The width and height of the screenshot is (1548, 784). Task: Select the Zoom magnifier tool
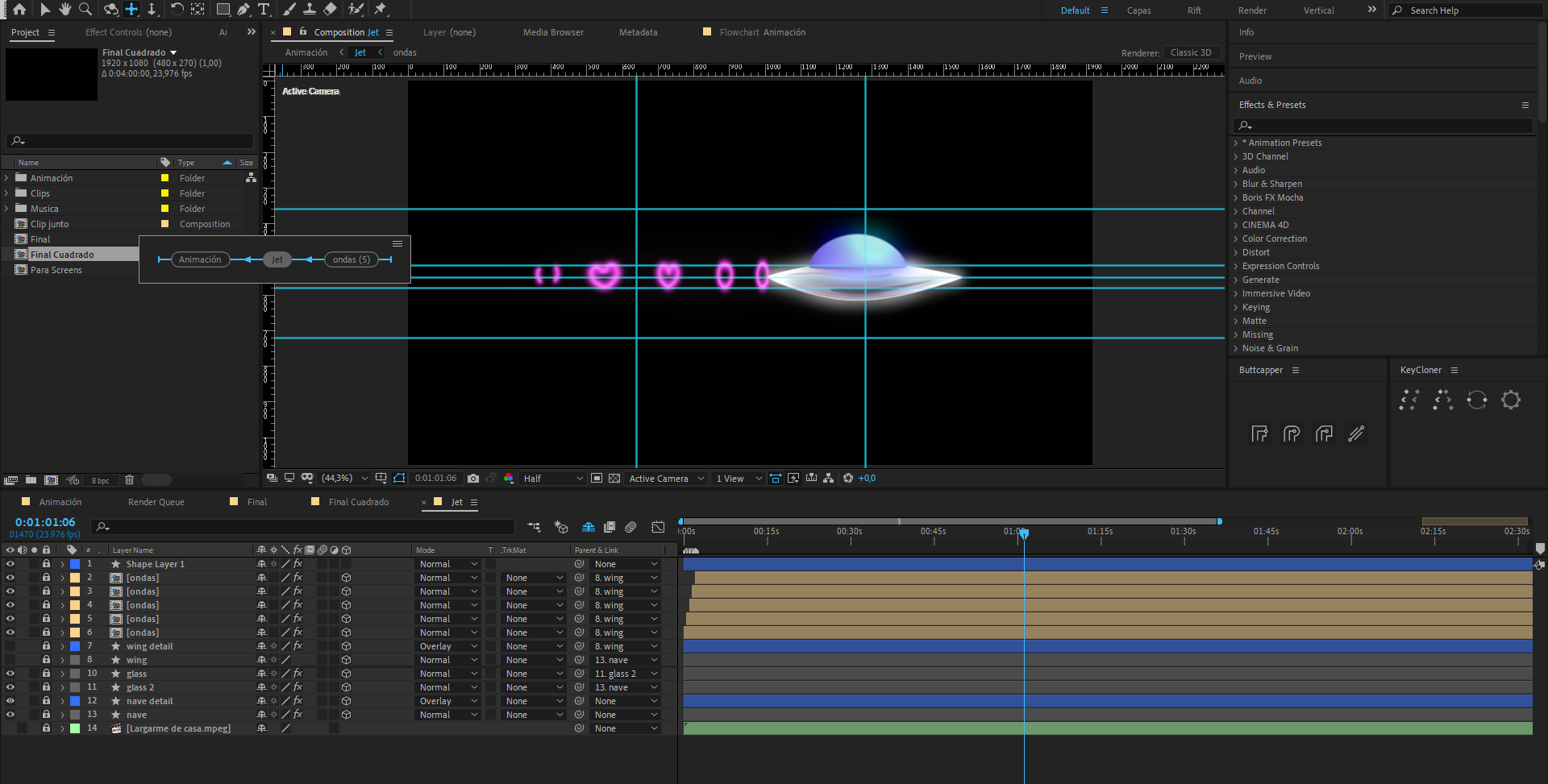click(x=85, y=10)
